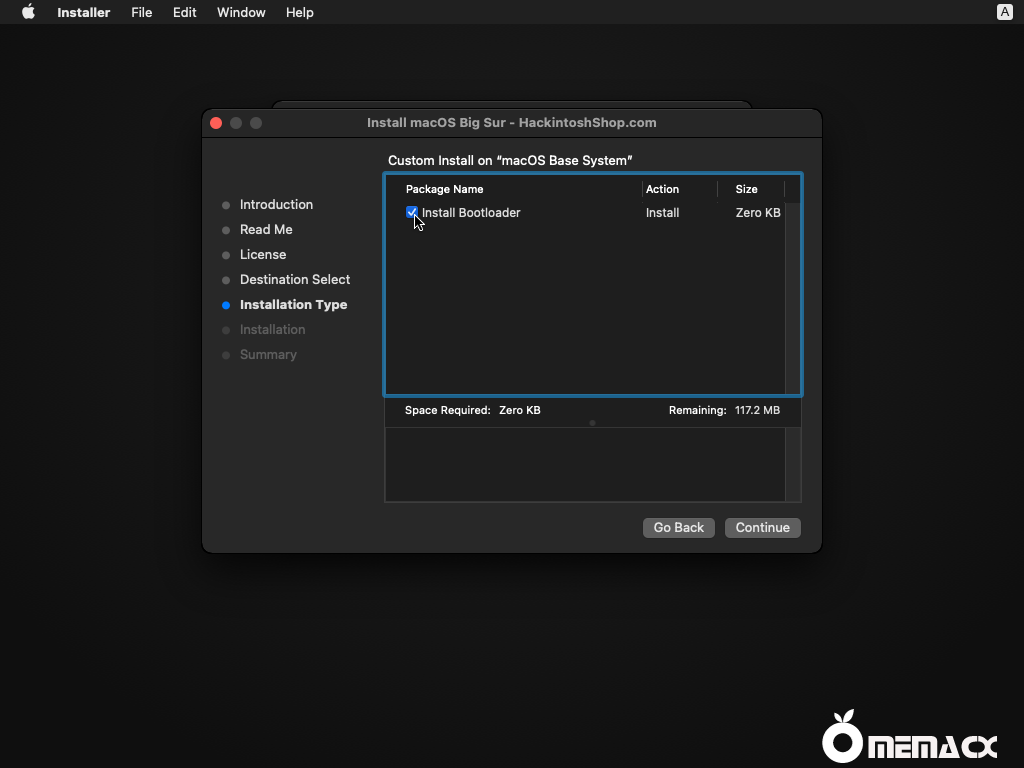Click the grayed Summary step bullet
This screenshot has width=1024, height=768.
(225, 355)
